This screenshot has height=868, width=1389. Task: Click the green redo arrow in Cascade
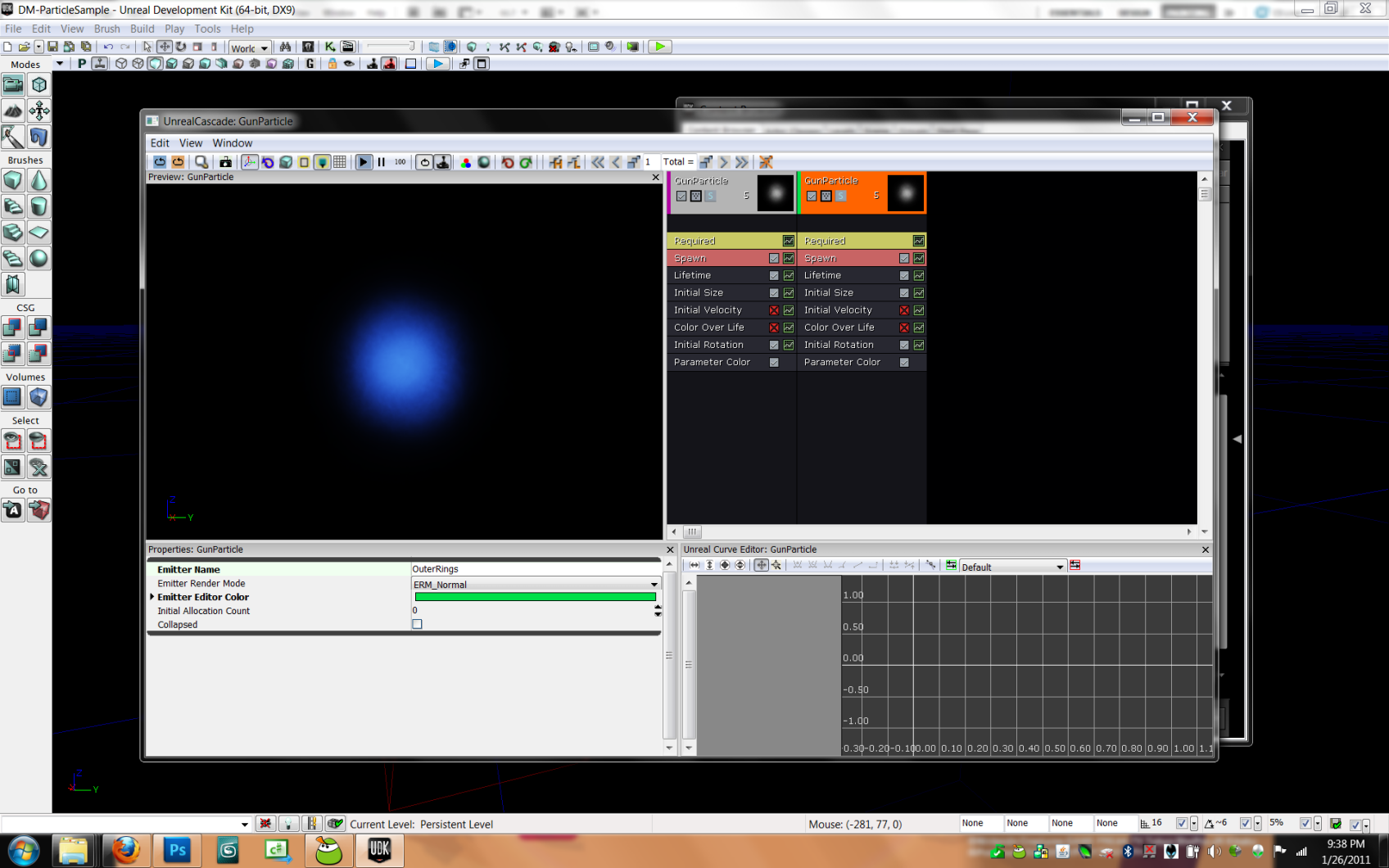click(x=526, y=162)
